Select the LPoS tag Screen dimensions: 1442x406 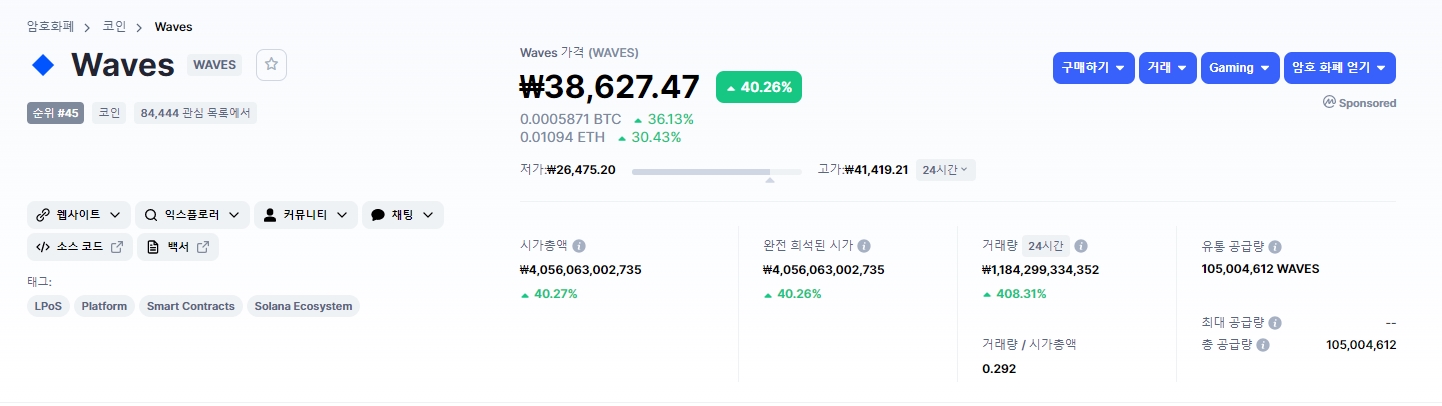point(48,306)
